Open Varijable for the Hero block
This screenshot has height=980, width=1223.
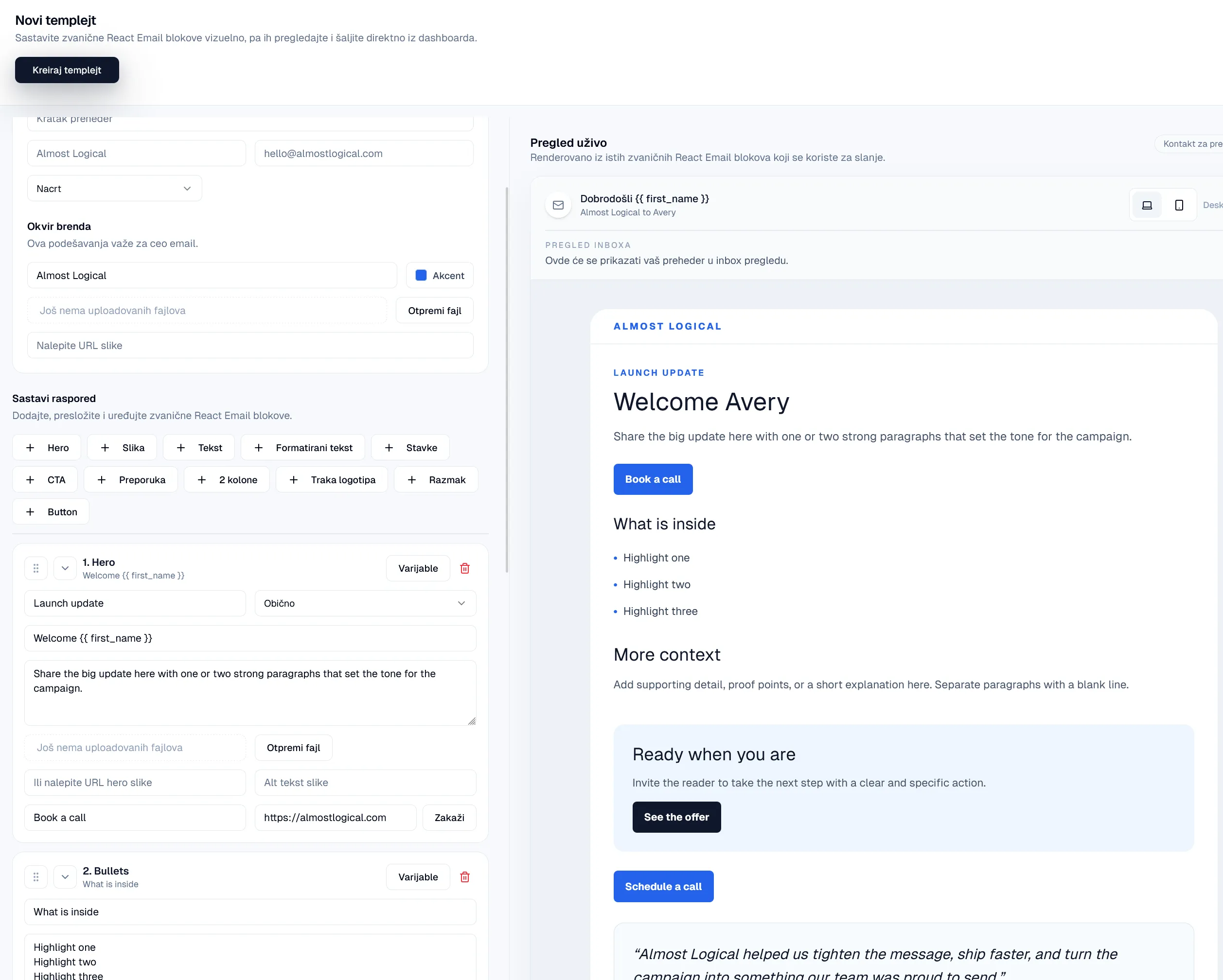point(418,568)
